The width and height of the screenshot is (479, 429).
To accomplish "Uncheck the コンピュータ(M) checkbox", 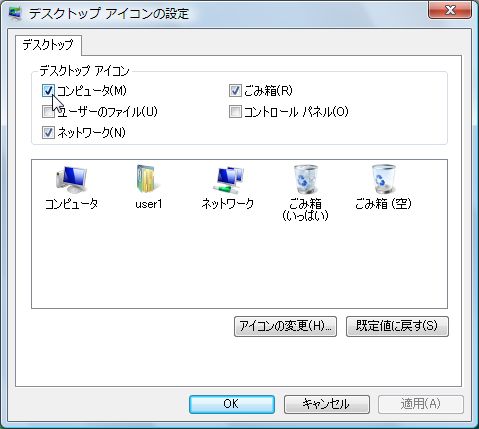I will [x=48, y=91].
